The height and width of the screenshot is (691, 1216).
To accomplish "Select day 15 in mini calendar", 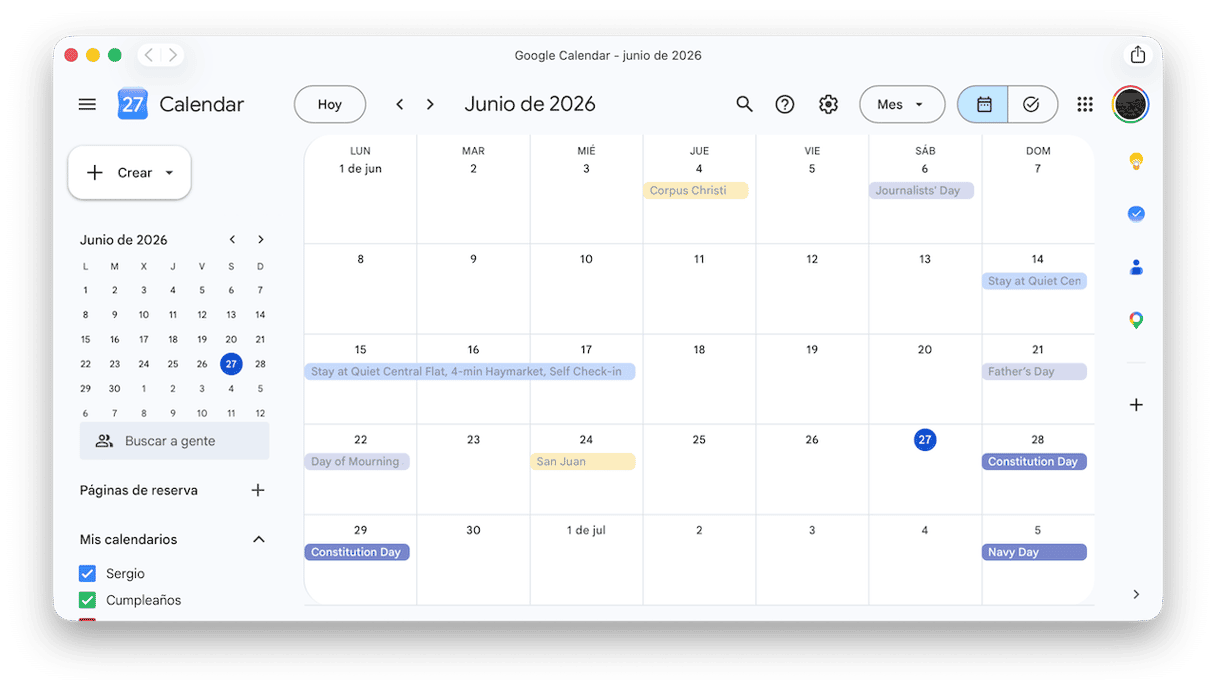I will pos(85,339).
